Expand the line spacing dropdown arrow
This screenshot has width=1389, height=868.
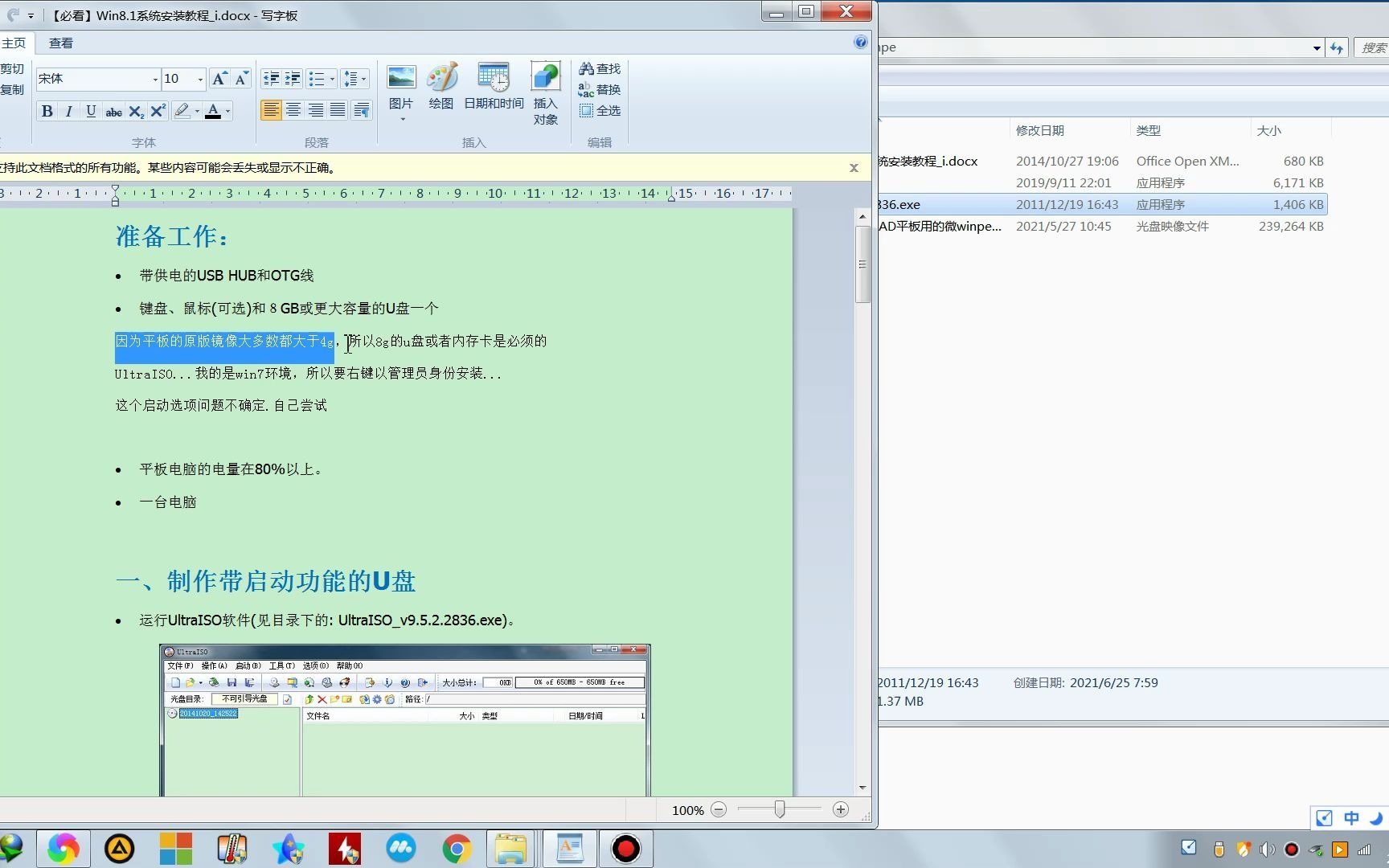[364, 79]
